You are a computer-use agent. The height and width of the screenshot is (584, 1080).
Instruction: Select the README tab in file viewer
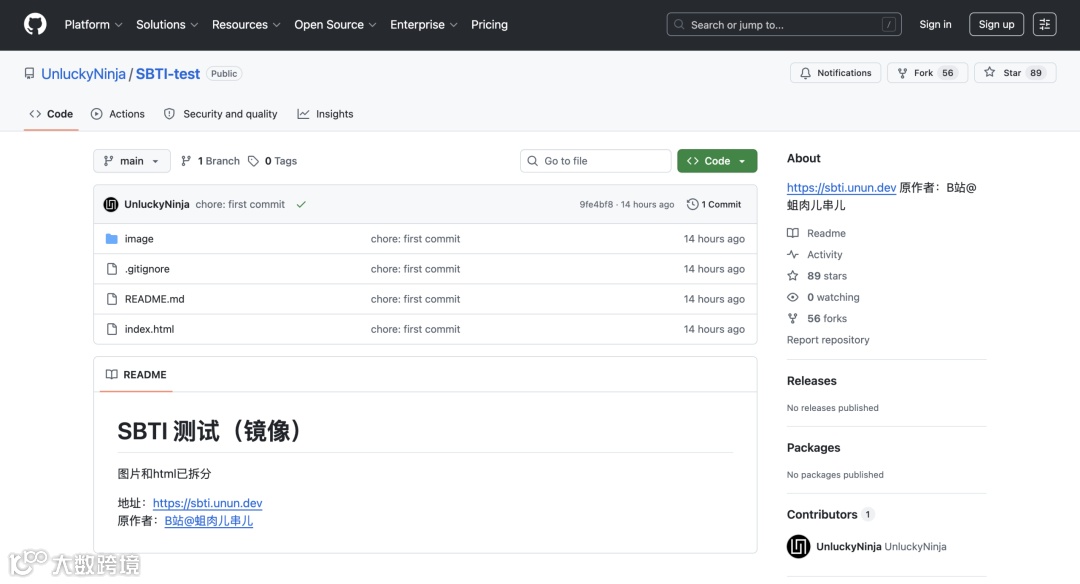pos(136,375)
